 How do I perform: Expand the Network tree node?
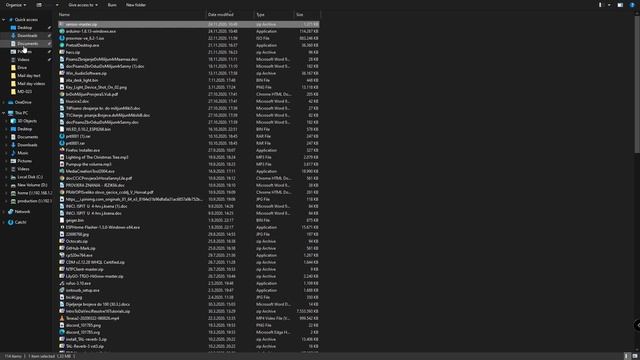point(4,212)
